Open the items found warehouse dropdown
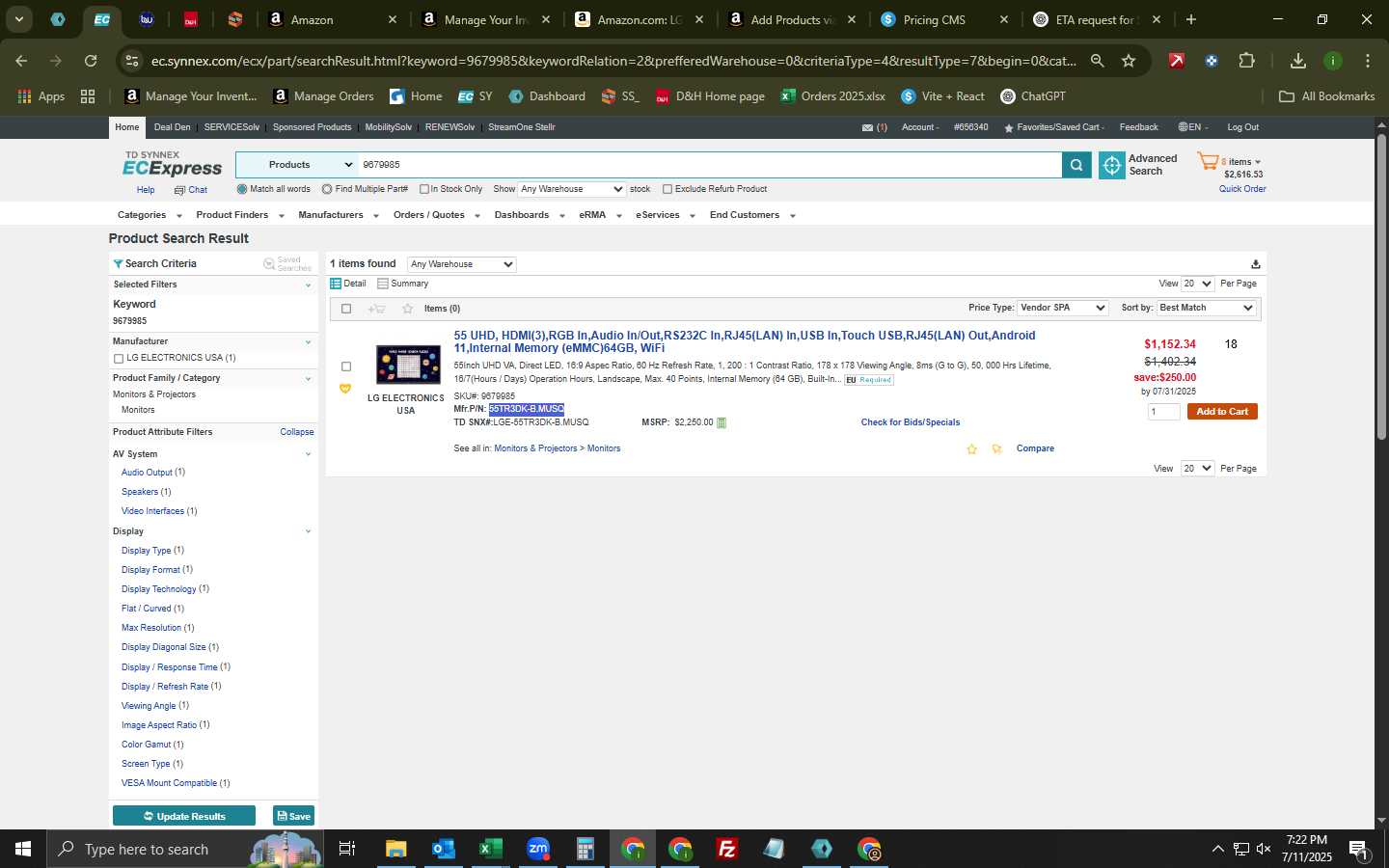Viewport: 1389px width, 868px height. [461, 264]
